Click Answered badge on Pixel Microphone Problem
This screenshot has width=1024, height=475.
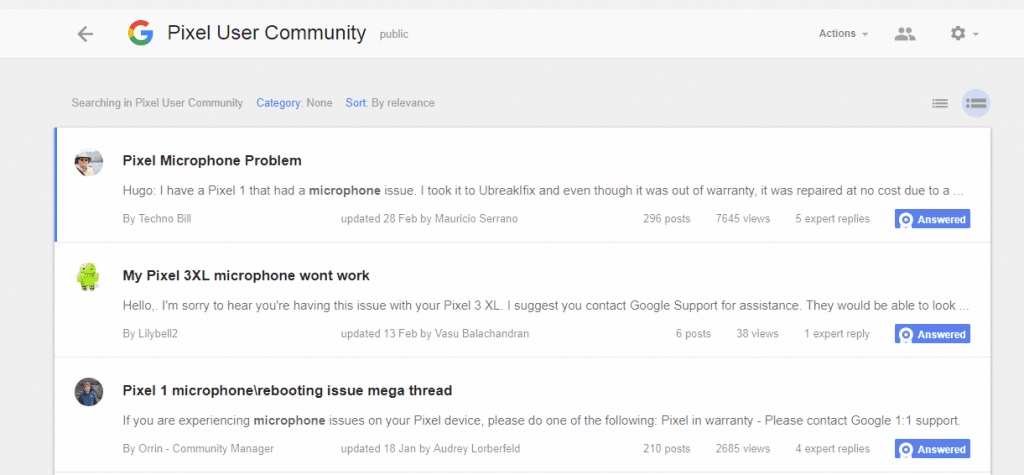point(932,219)
